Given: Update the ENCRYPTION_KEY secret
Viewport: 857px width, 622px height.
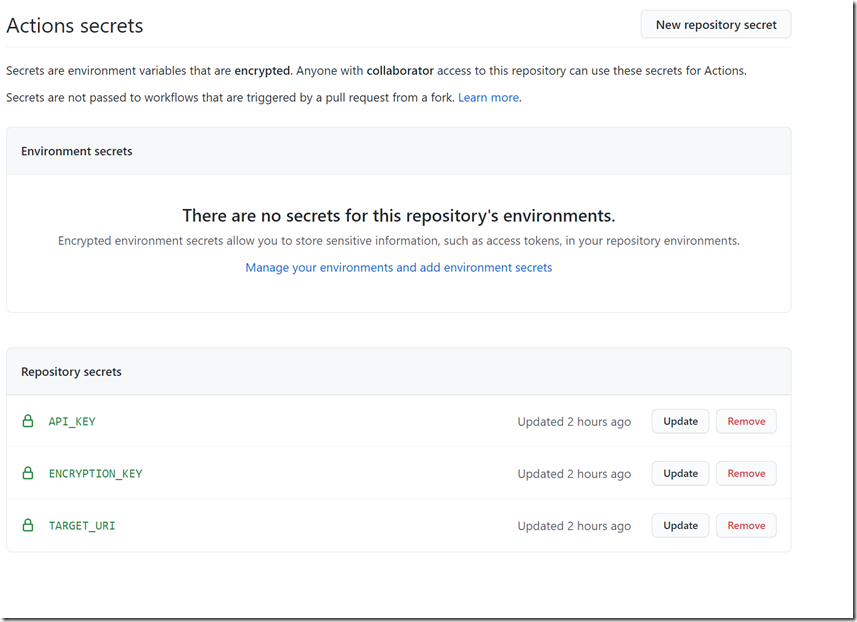Looking at the screenshot, I should pyautogui.click(x=680, y=473).
